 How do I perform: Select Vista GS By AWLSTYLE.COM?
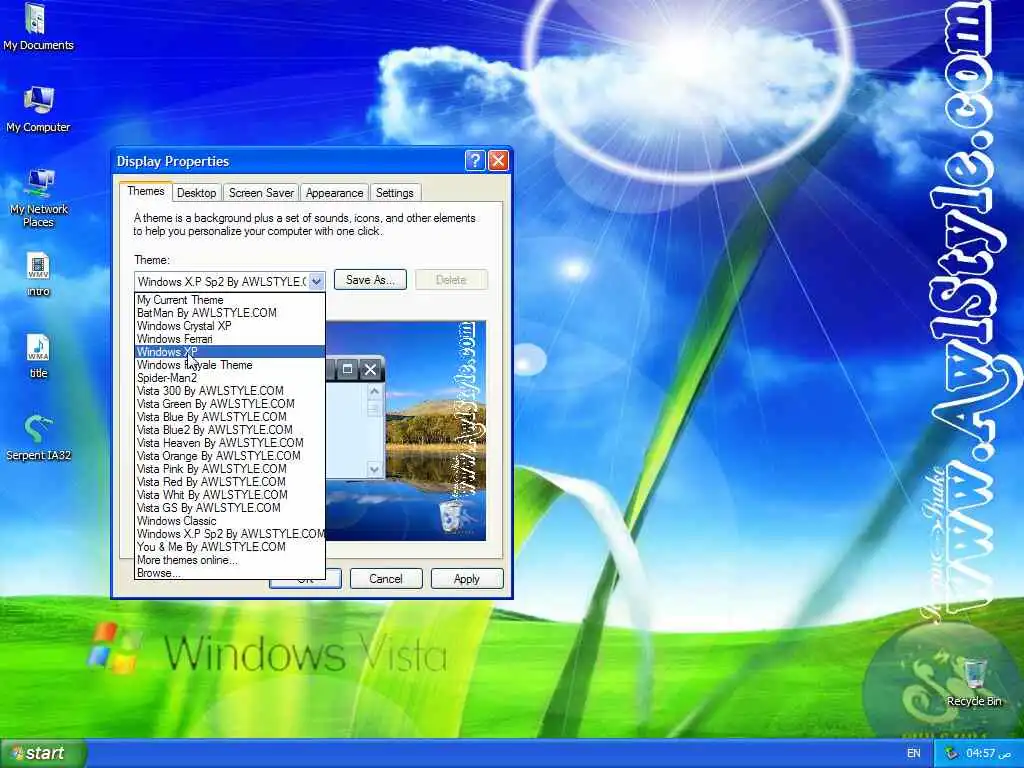click(229, 508)
